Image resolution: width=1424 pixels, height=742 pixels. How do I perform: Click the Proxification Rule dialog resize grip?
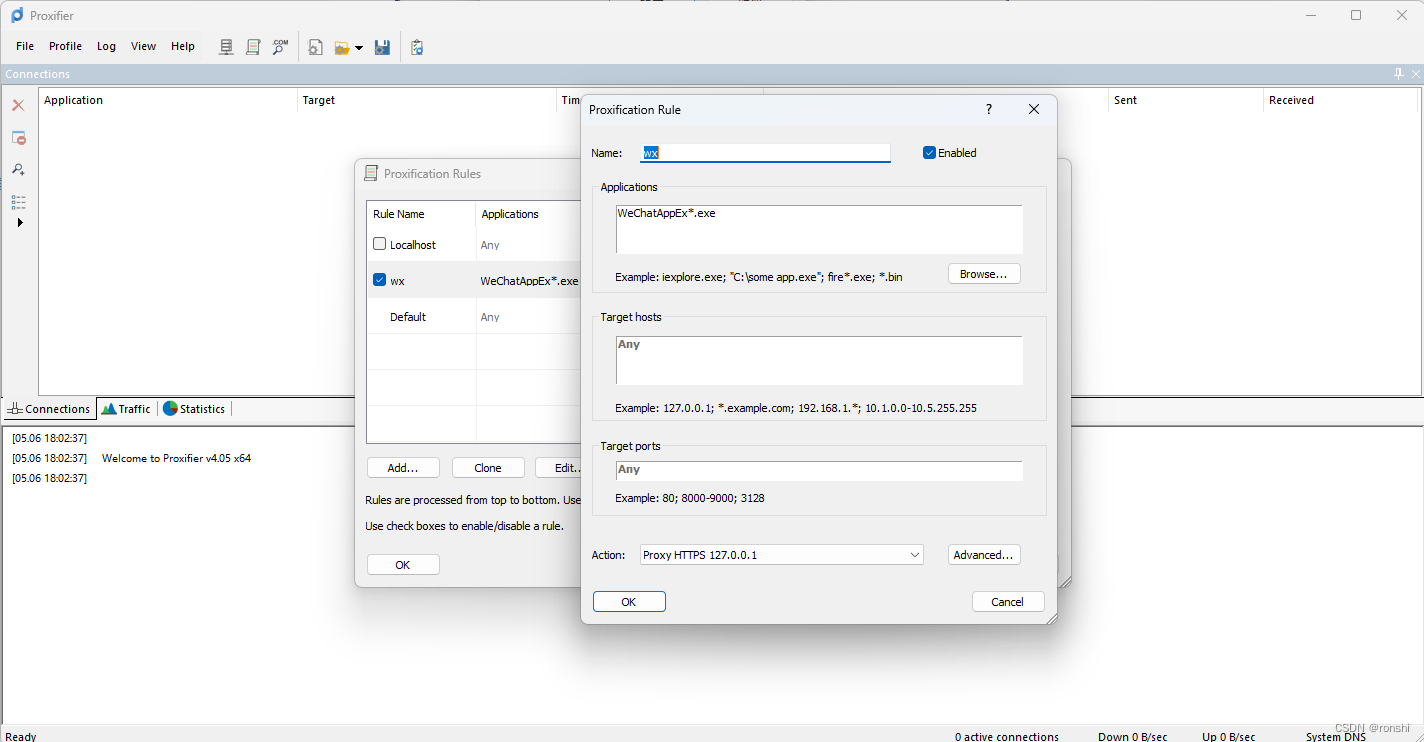1050,619
